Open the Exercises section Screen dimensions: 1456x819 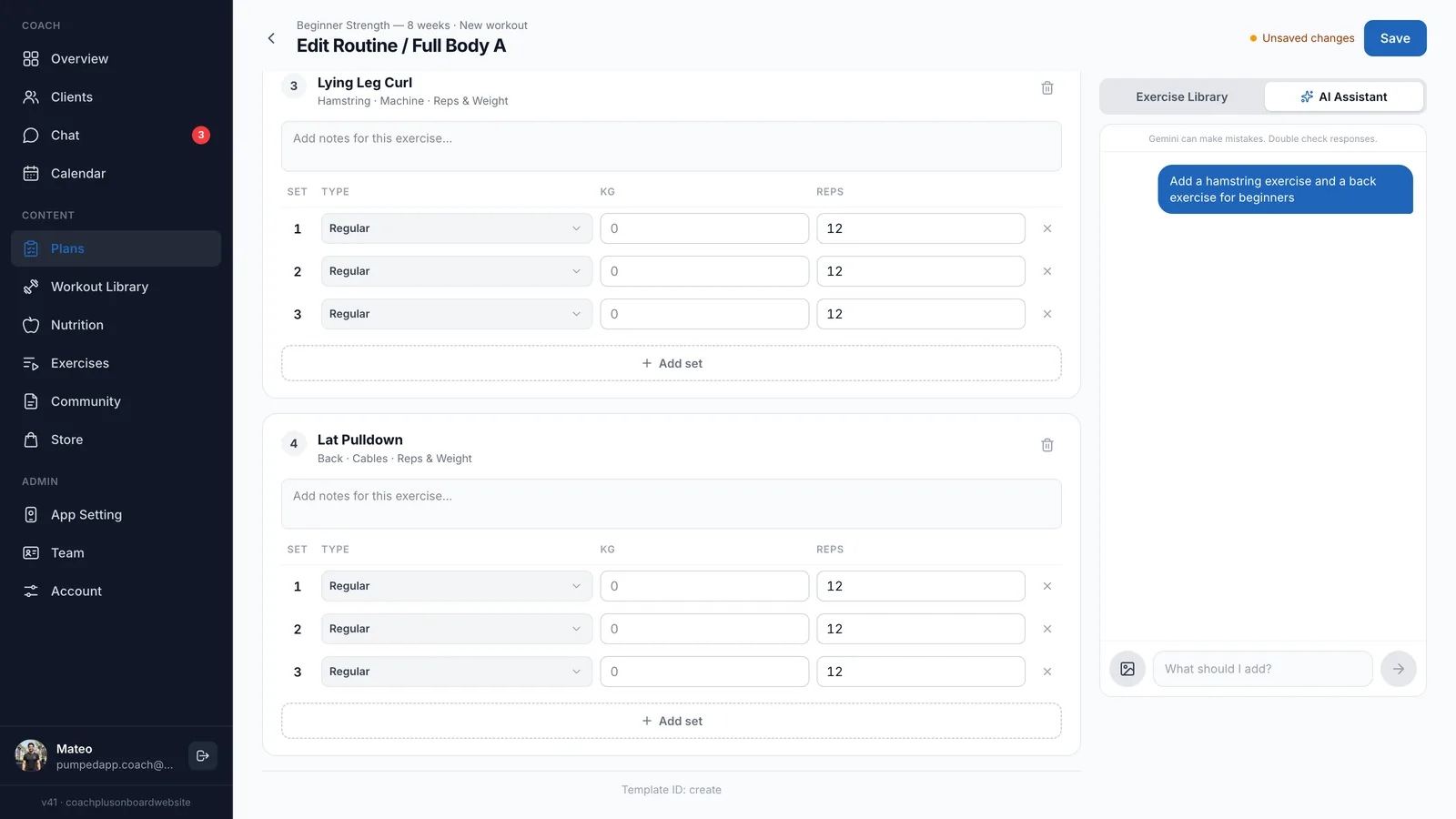point(116,363)
